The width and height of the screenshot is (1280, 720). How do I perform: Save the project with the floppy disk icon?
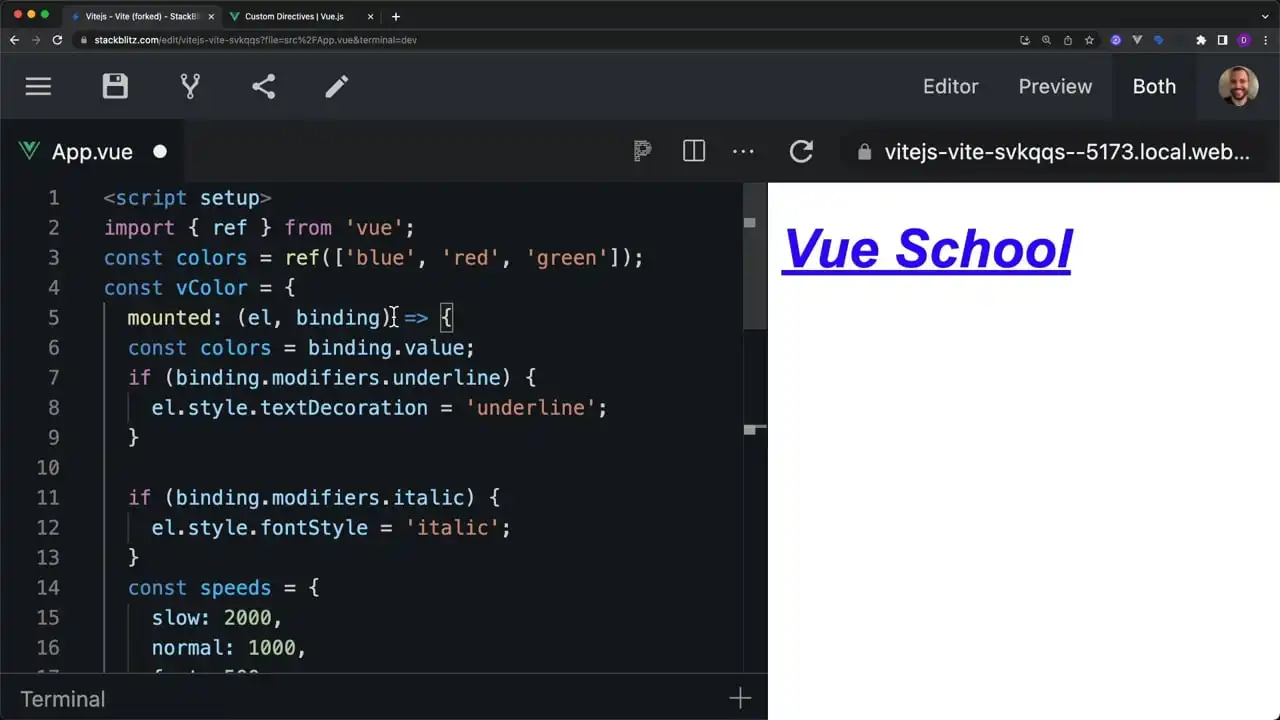[x=115, y=86]
